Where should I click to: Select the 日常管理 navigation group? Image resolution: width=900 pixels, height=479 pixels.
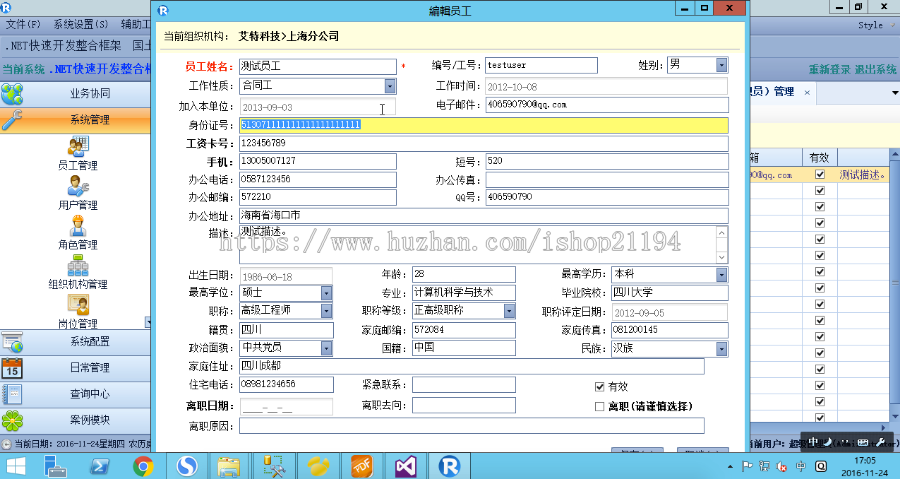(75, 368)
